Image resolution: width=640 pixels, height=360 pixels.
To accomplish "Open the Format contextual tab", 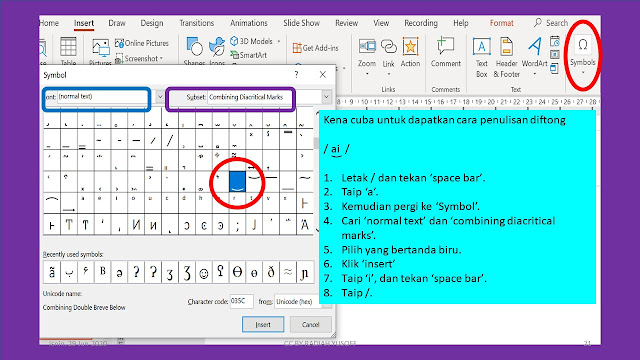I will pyautogui.click(x=502, y=23).
